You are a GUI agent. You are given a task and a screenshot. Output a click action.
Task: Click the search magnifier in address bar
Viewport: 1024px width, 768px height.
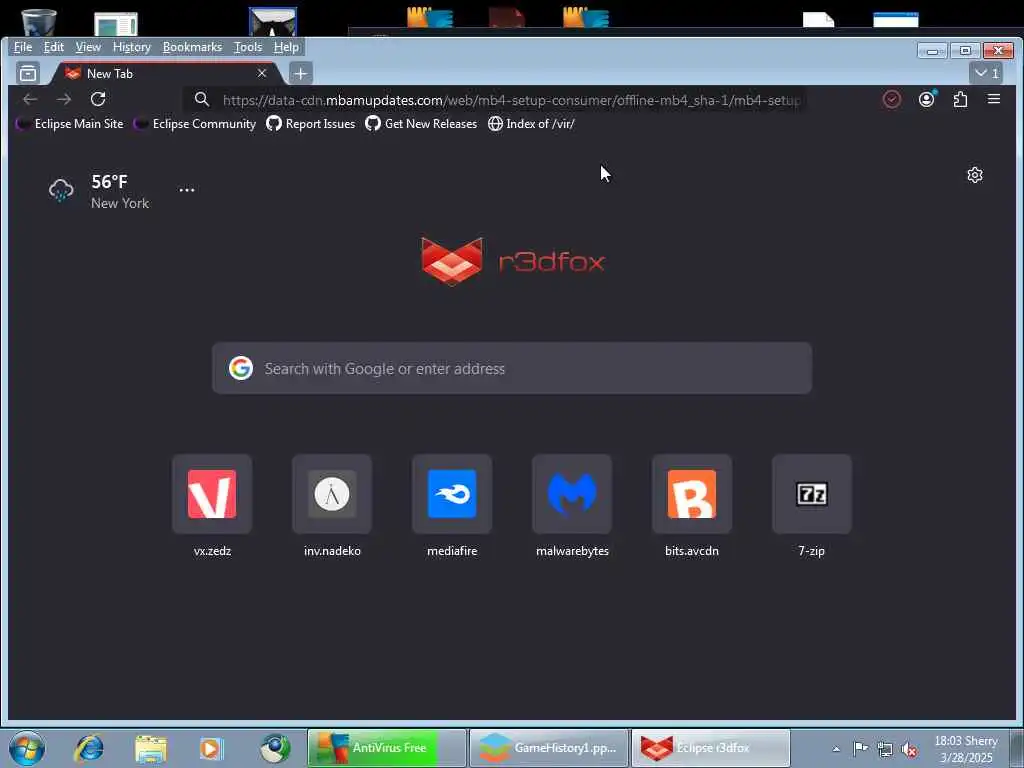pos(202,99)
